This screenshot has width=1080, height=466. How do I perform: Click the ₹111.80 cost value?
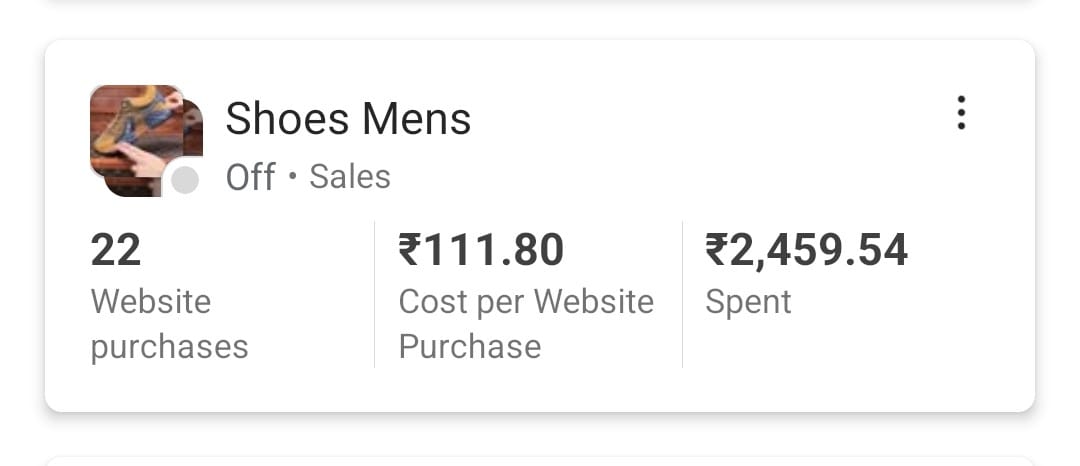coord(481,250)
